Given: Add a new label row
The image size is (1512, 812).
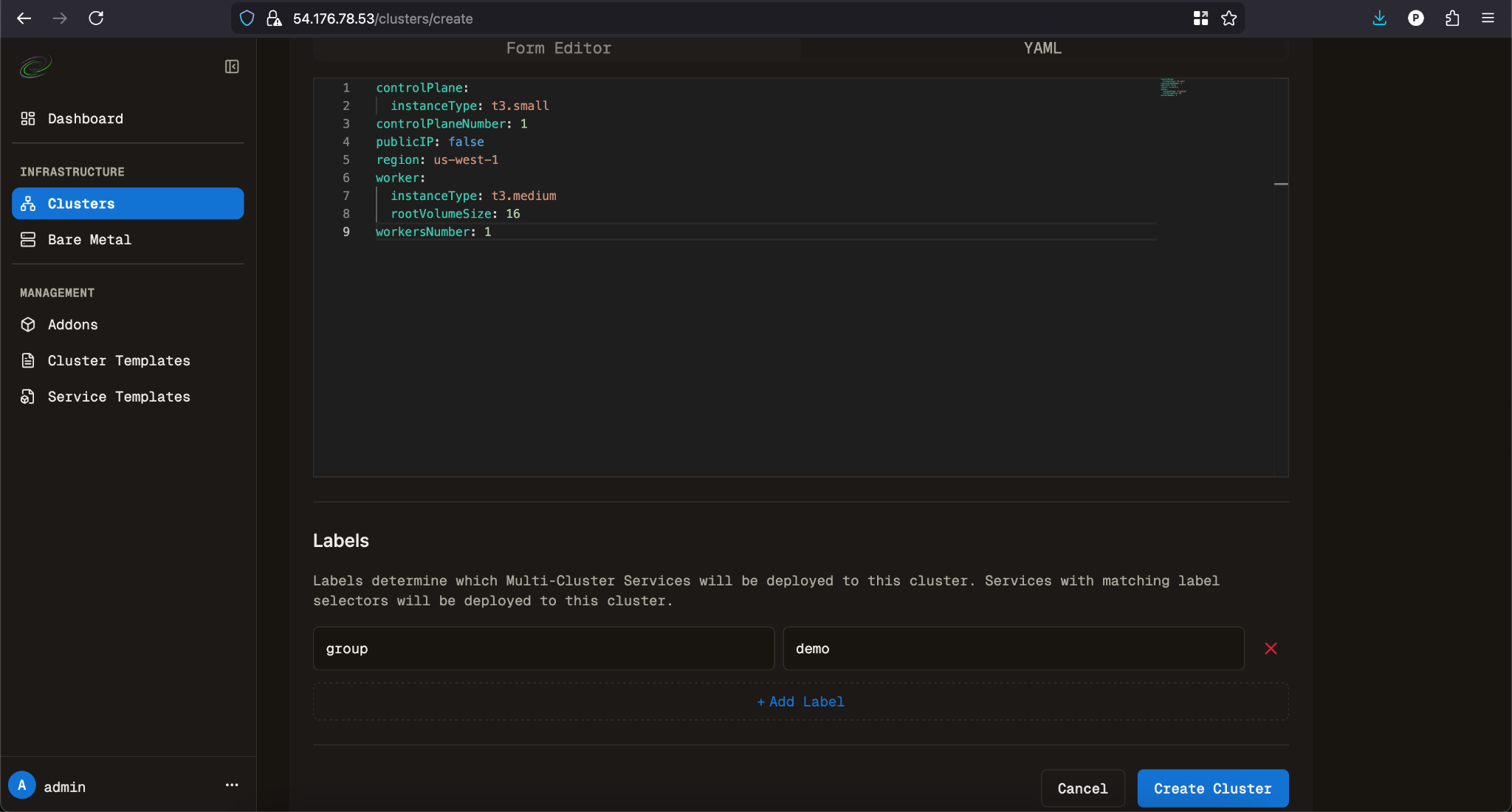Looking at the screenshot, I should pos(800,701).
